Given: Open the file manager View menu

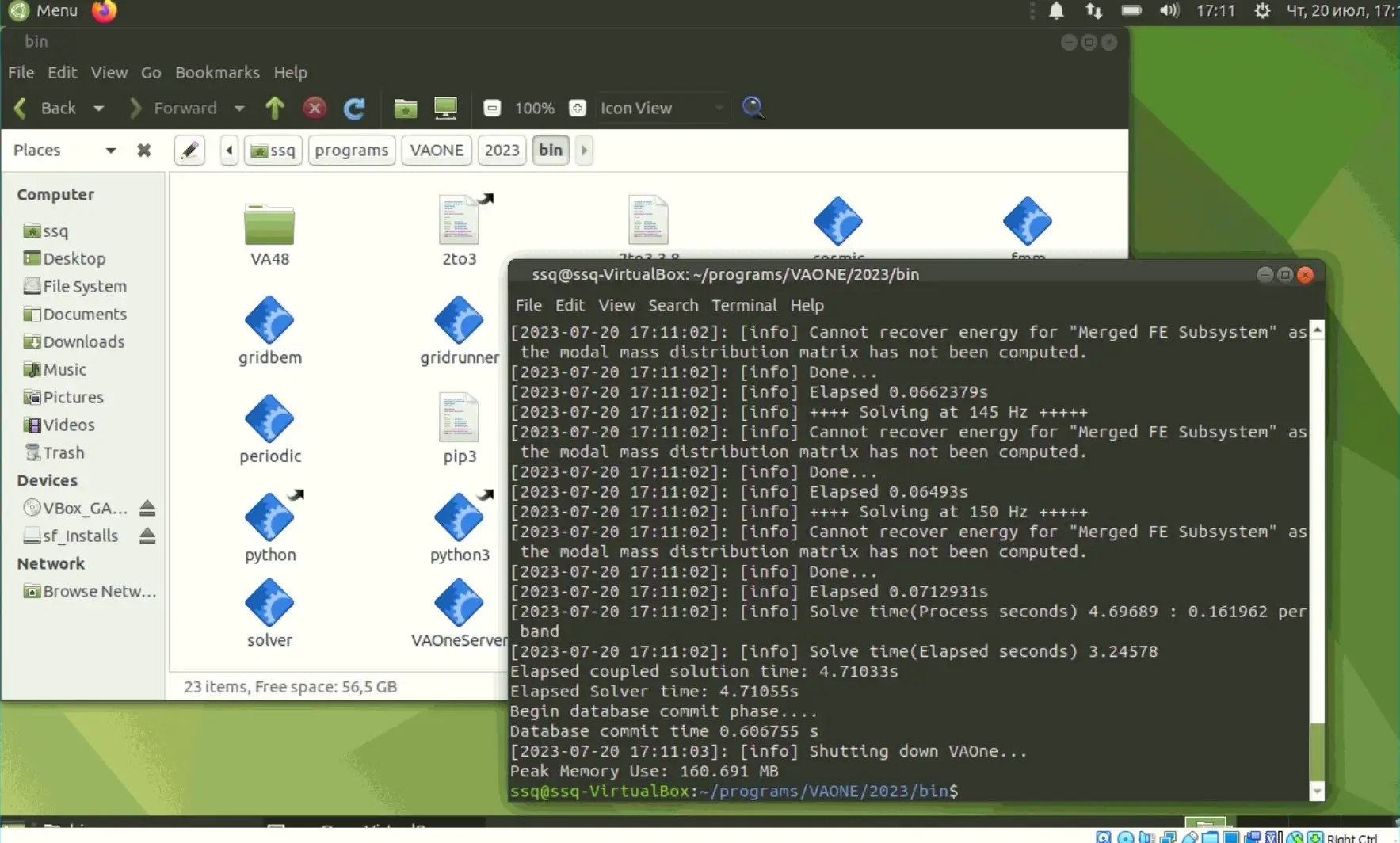Looking at the screenshot, I should [x=109, y=72].
